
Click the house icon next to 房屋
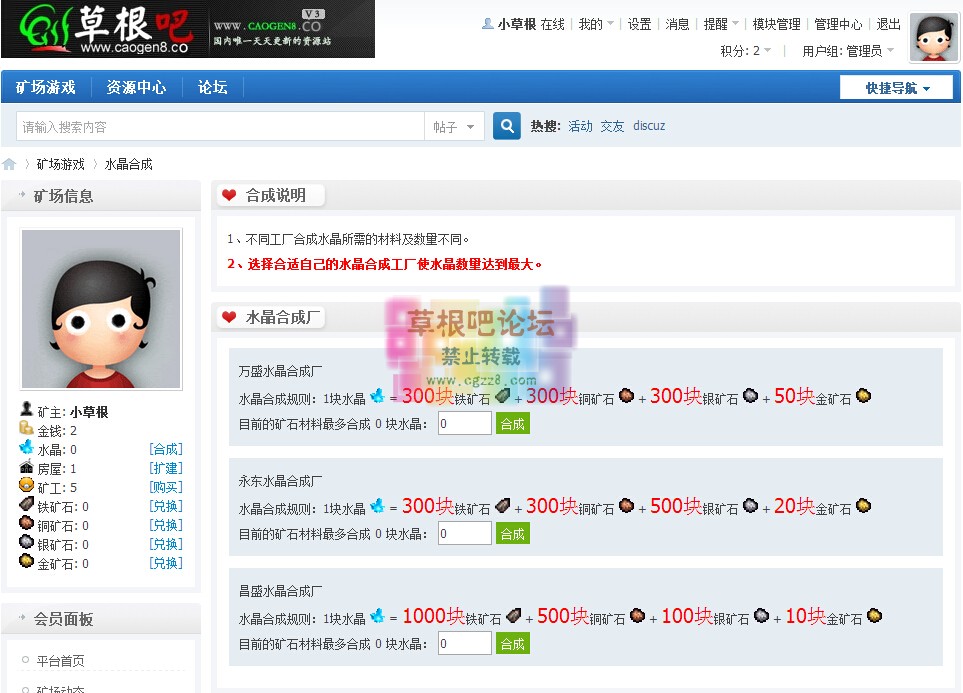point(25,468)
